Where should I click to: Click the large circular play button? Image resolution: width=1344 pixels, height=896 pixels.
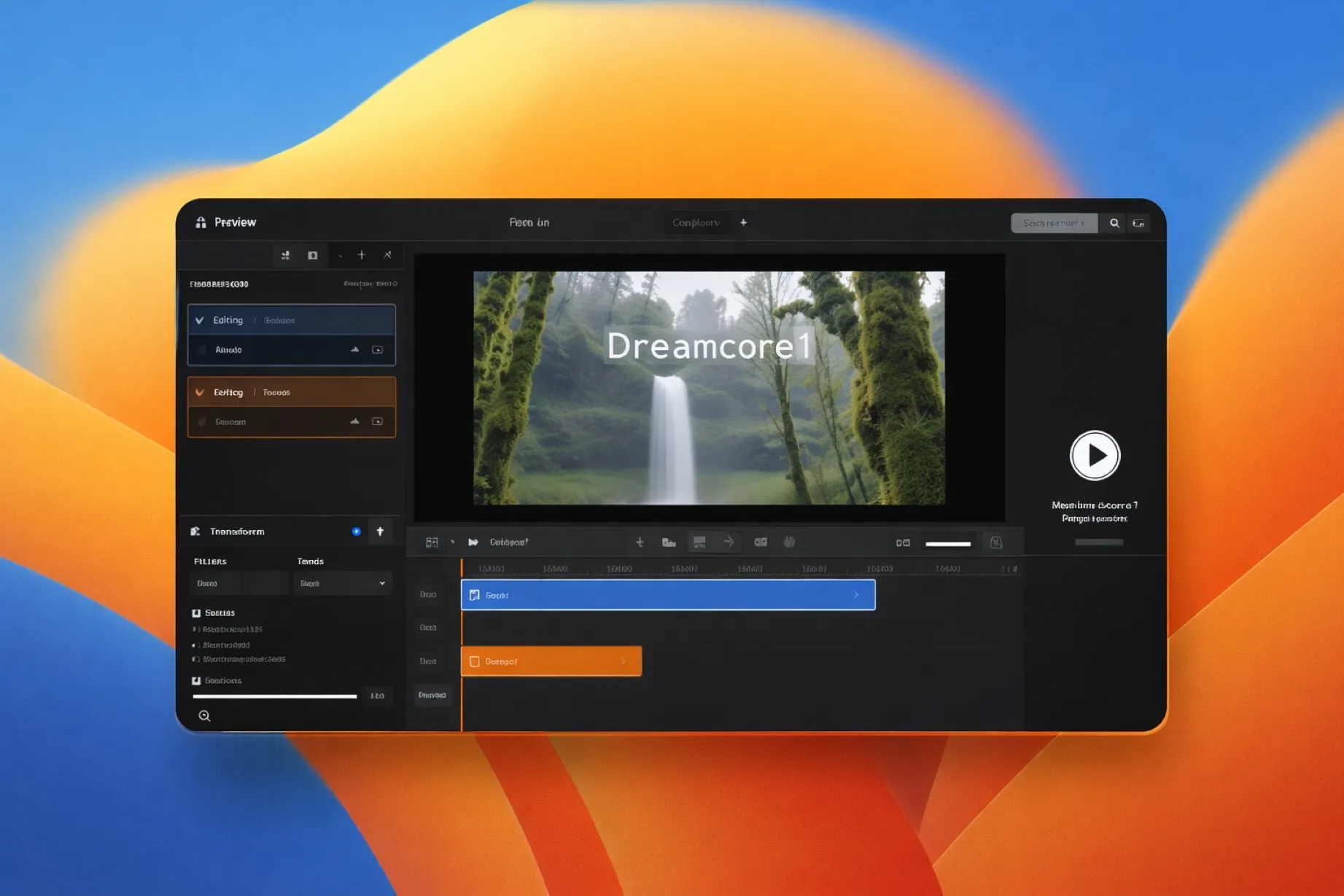tap(1094, 456)
